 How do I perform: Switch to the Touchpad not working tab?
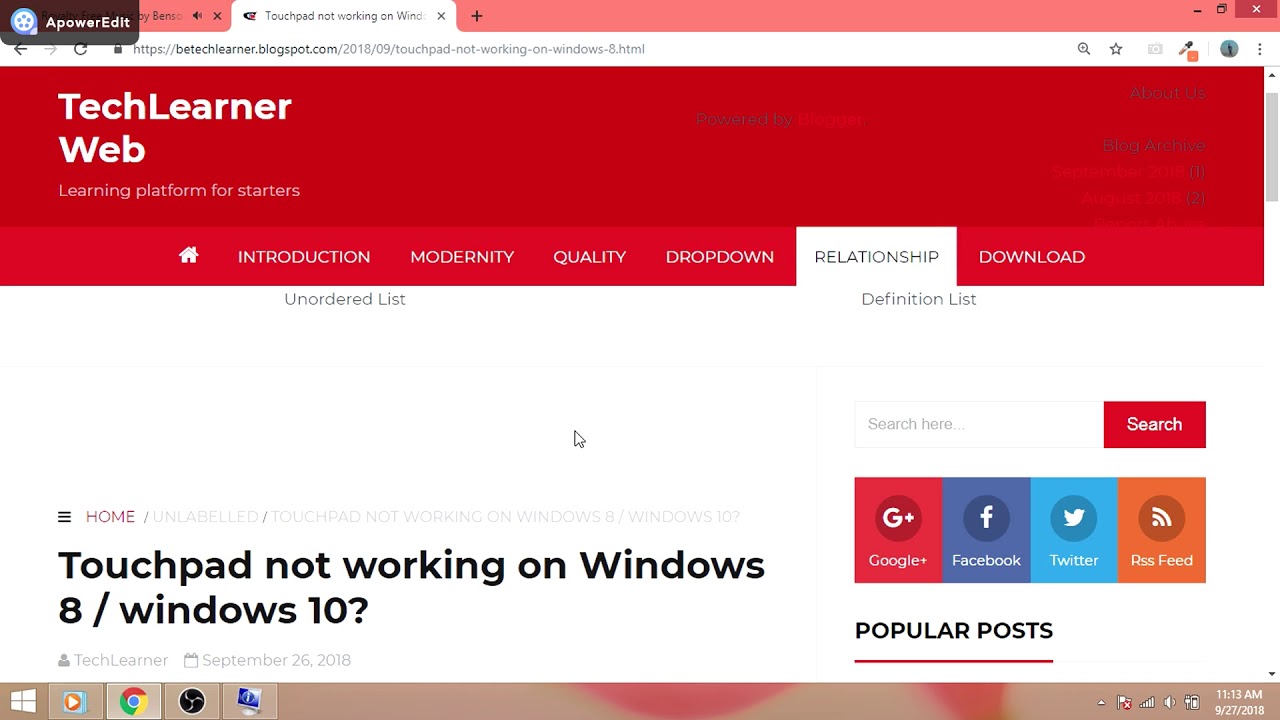point(344,16)
